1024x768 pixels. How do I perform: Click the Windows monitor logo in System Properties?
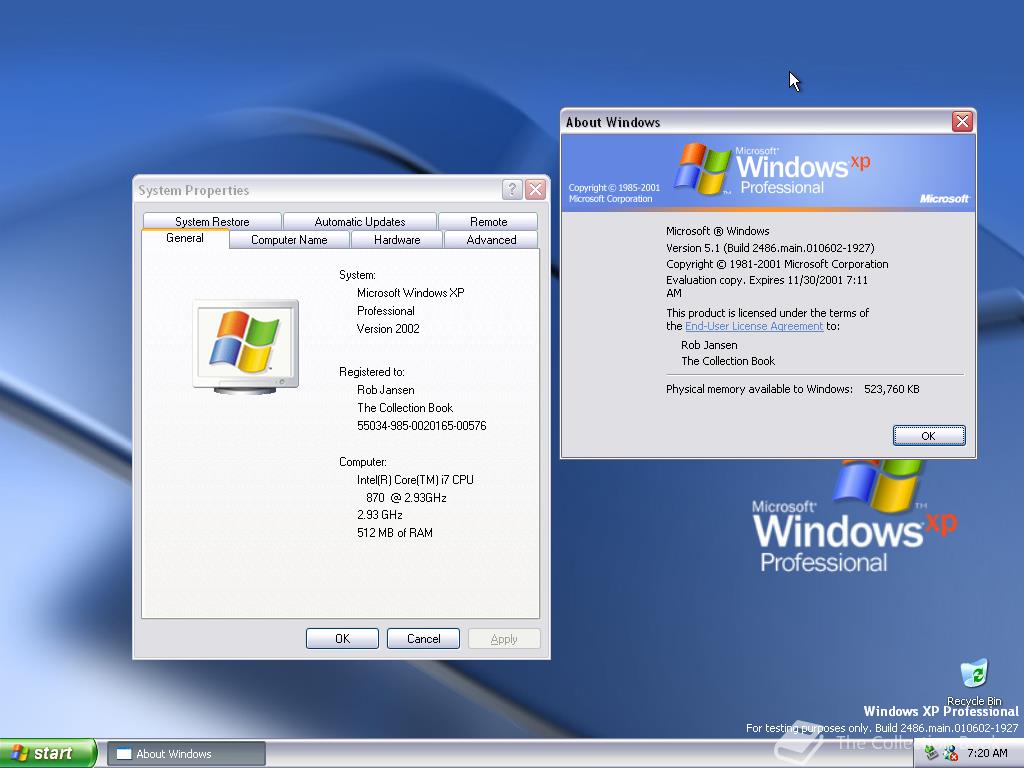coord(246,347)
